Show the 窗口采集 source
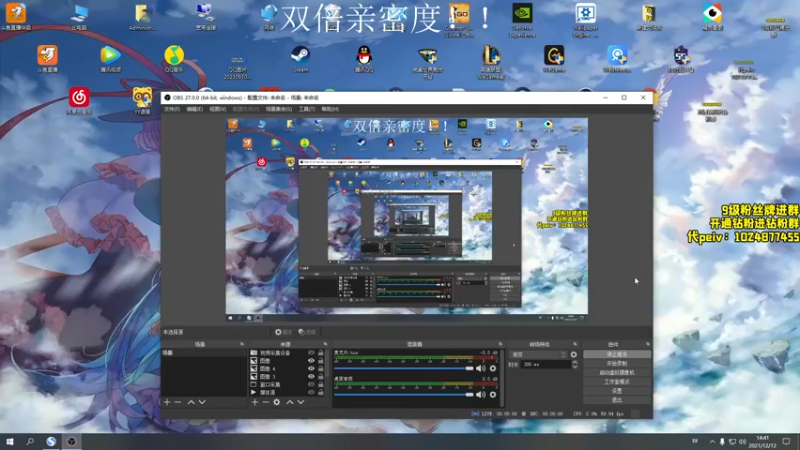This screenshot has height=450, width=800. [311, 384]
